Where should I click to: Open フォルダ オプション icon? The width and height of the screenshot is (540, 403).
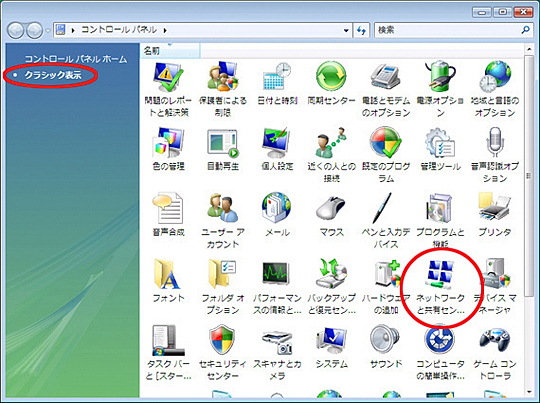click(x=222, y=274)
